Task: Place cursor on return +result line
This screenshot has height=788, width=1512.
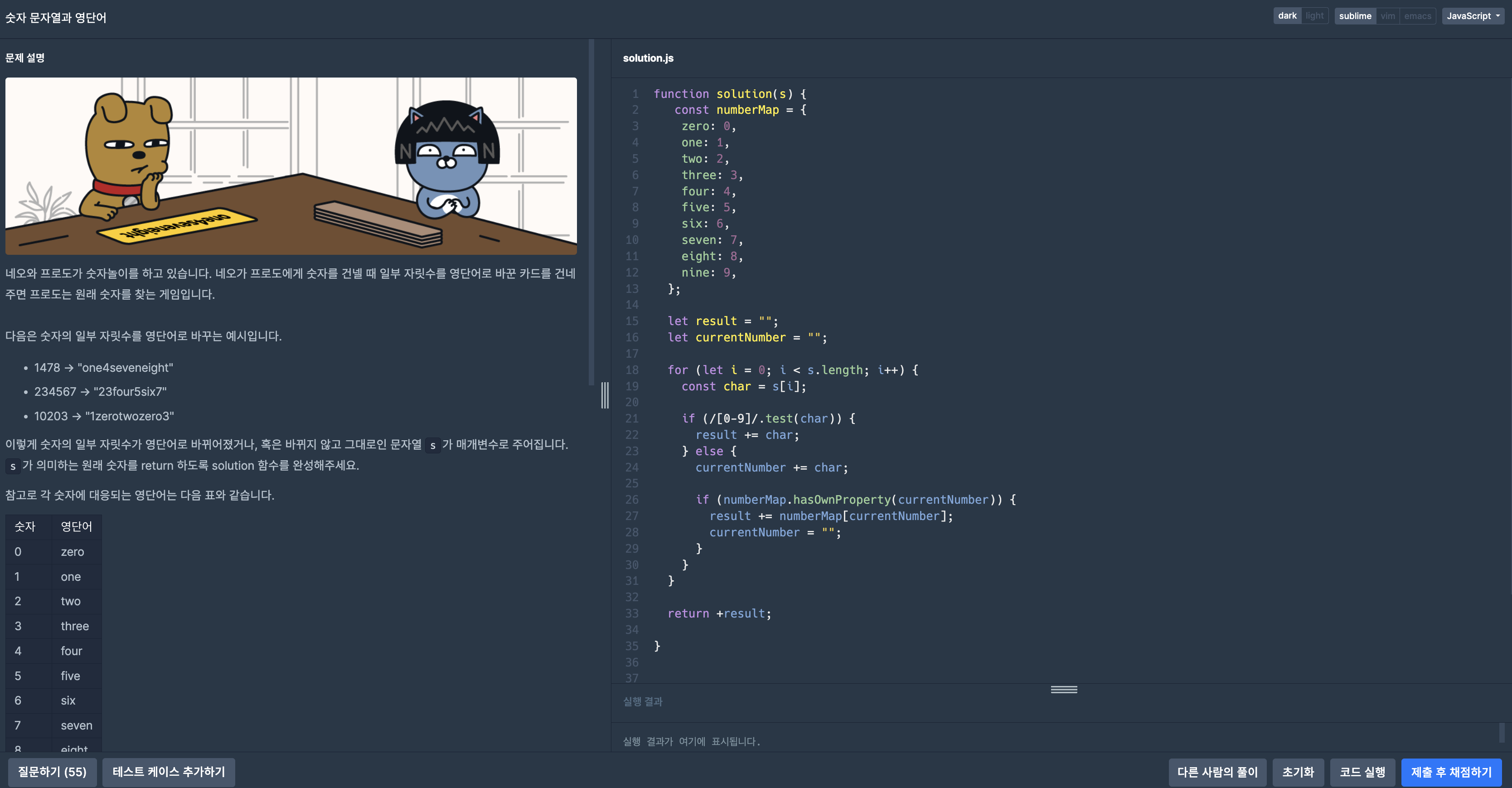Action: [x=719, y=613]
